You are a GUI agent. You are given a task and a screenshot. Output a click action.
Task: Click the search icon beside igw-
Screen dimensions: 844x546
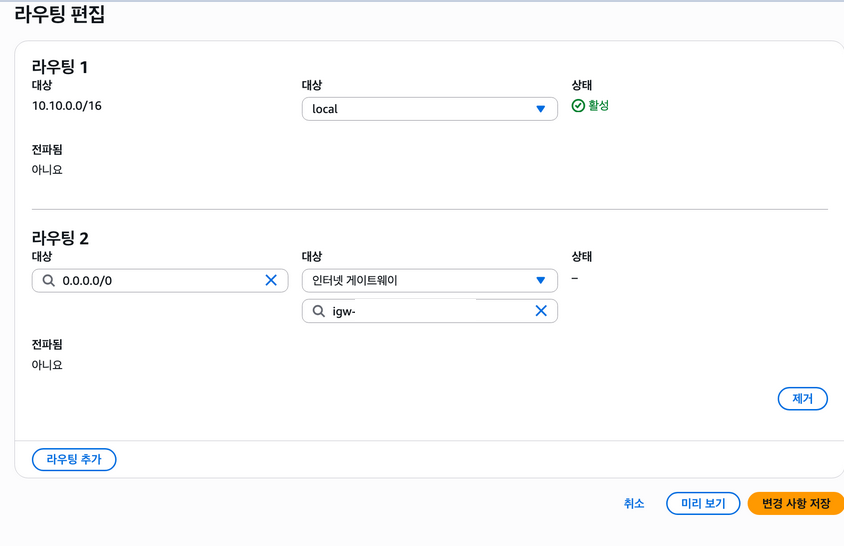(x=318, y=311)
